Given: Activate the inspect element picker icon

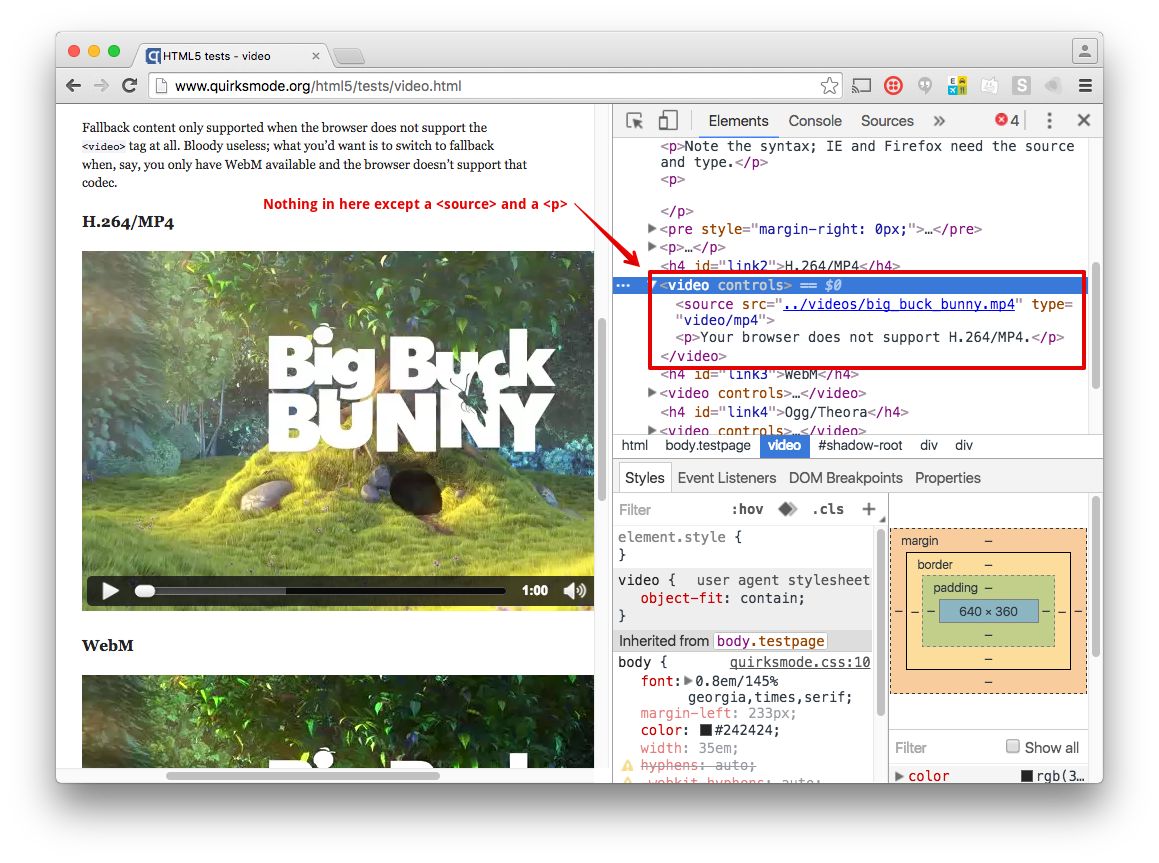Looking at the screenshot, I should coord(634,120).
